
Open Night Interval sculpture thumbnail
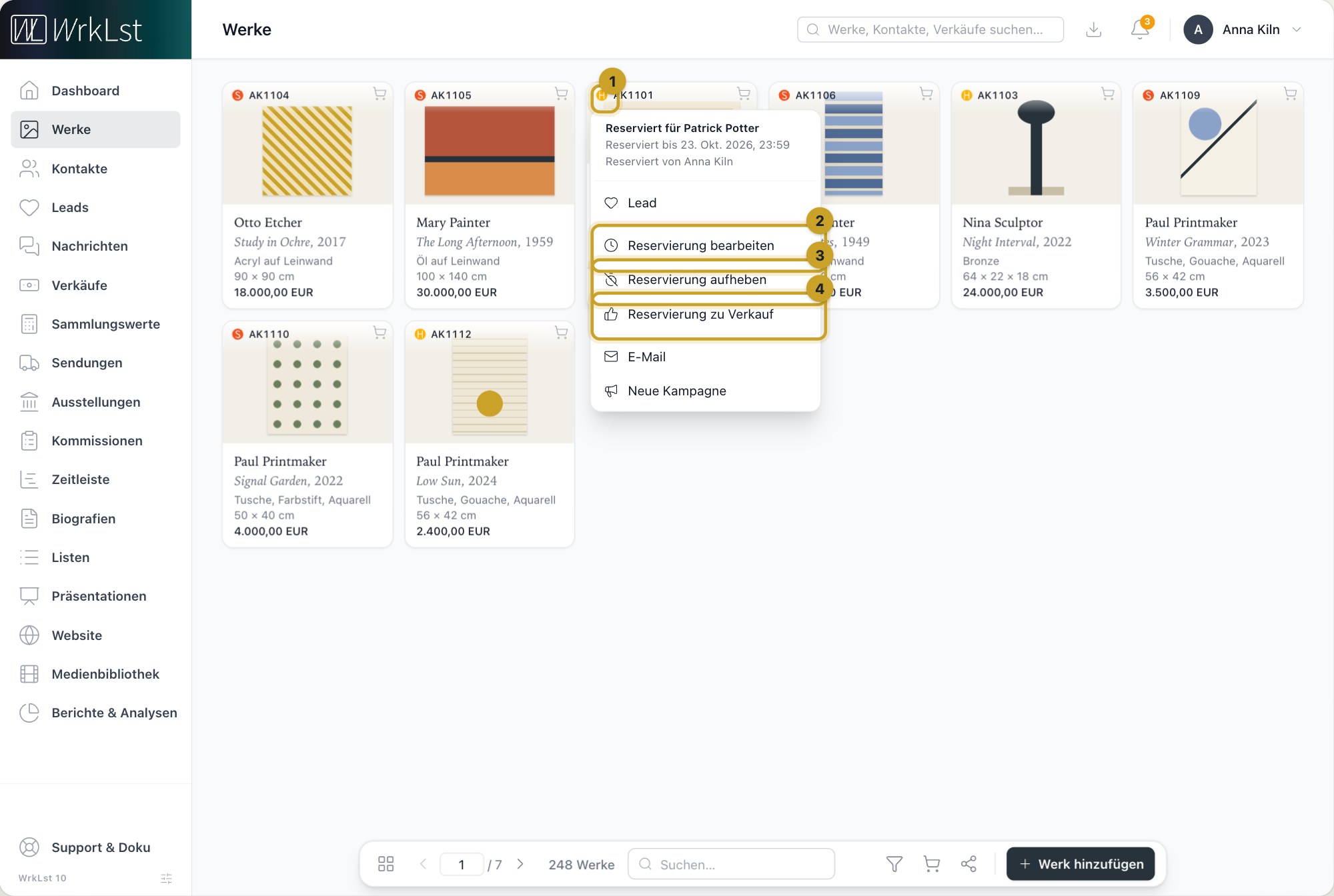click(x=1036, y=148)
